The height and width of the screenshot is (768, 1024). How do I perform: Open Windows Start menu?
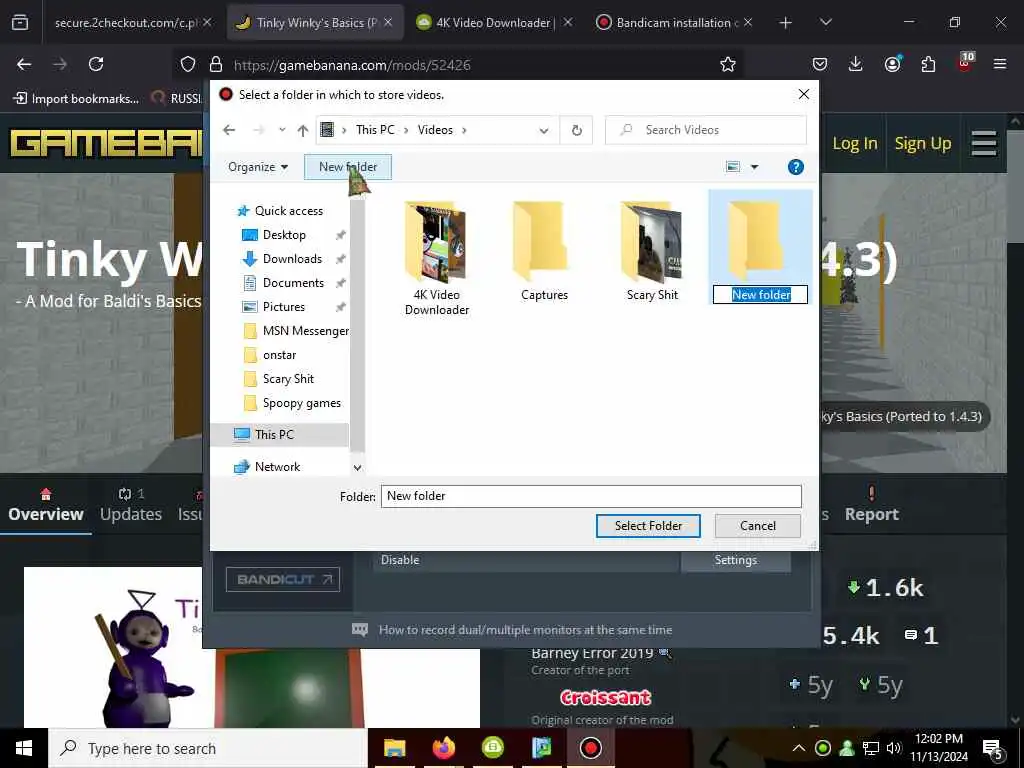pyautogui.click(x=24, y=748)
